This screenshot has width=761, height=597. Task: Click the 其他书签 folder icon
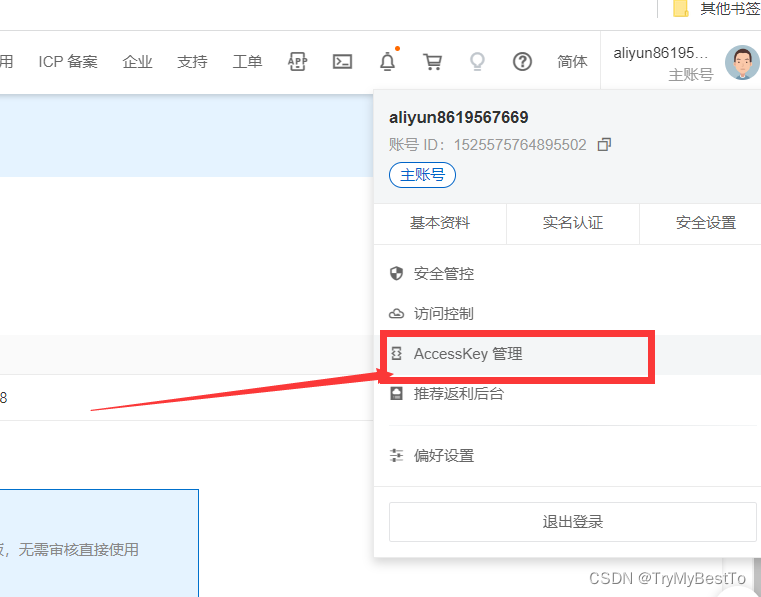pos(681,8)
